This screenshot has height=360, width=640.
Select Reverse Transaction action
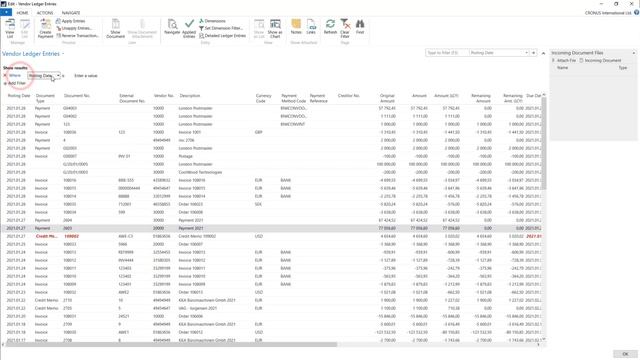77,36
